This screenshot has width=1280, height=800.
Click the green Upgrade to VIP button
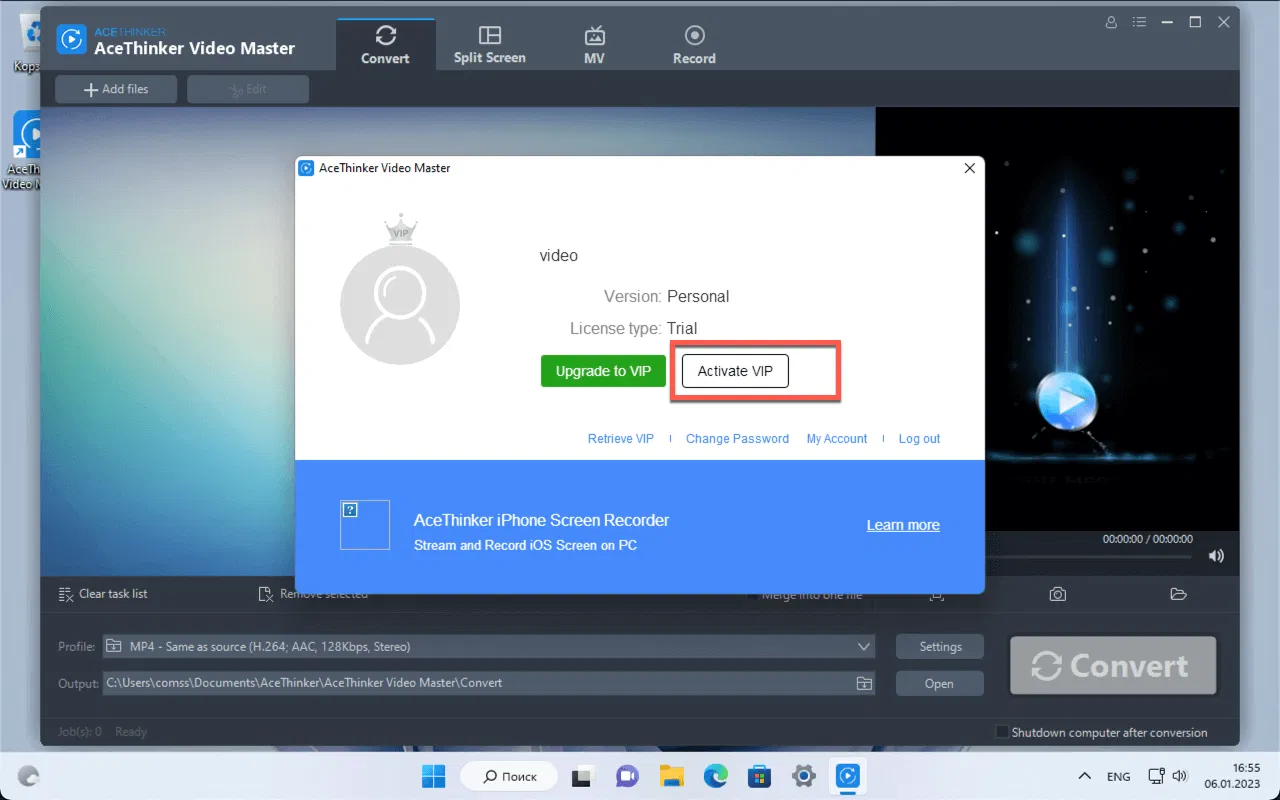603,371
